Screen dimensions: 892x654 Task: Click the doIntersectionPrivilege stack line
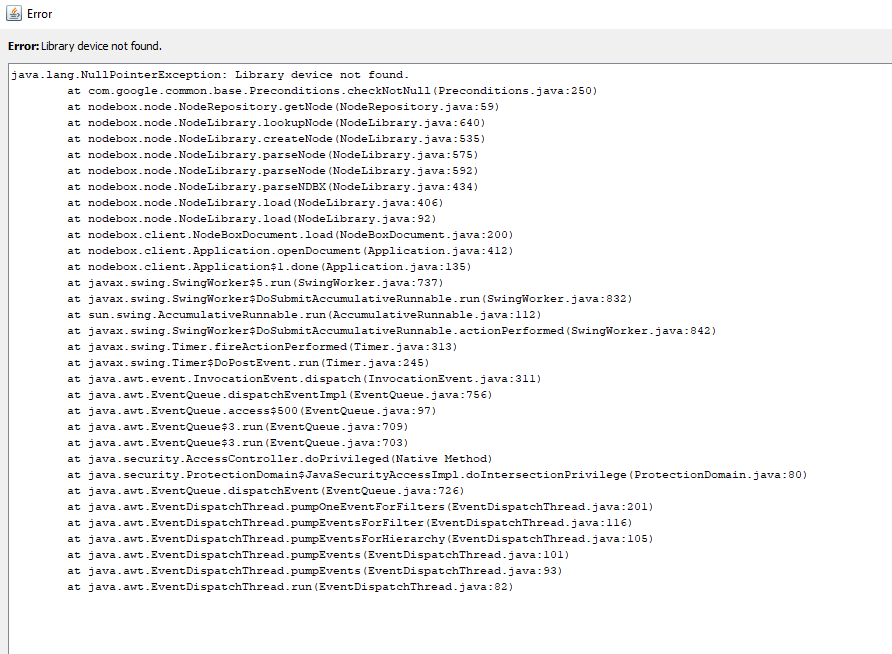(437, 474)
